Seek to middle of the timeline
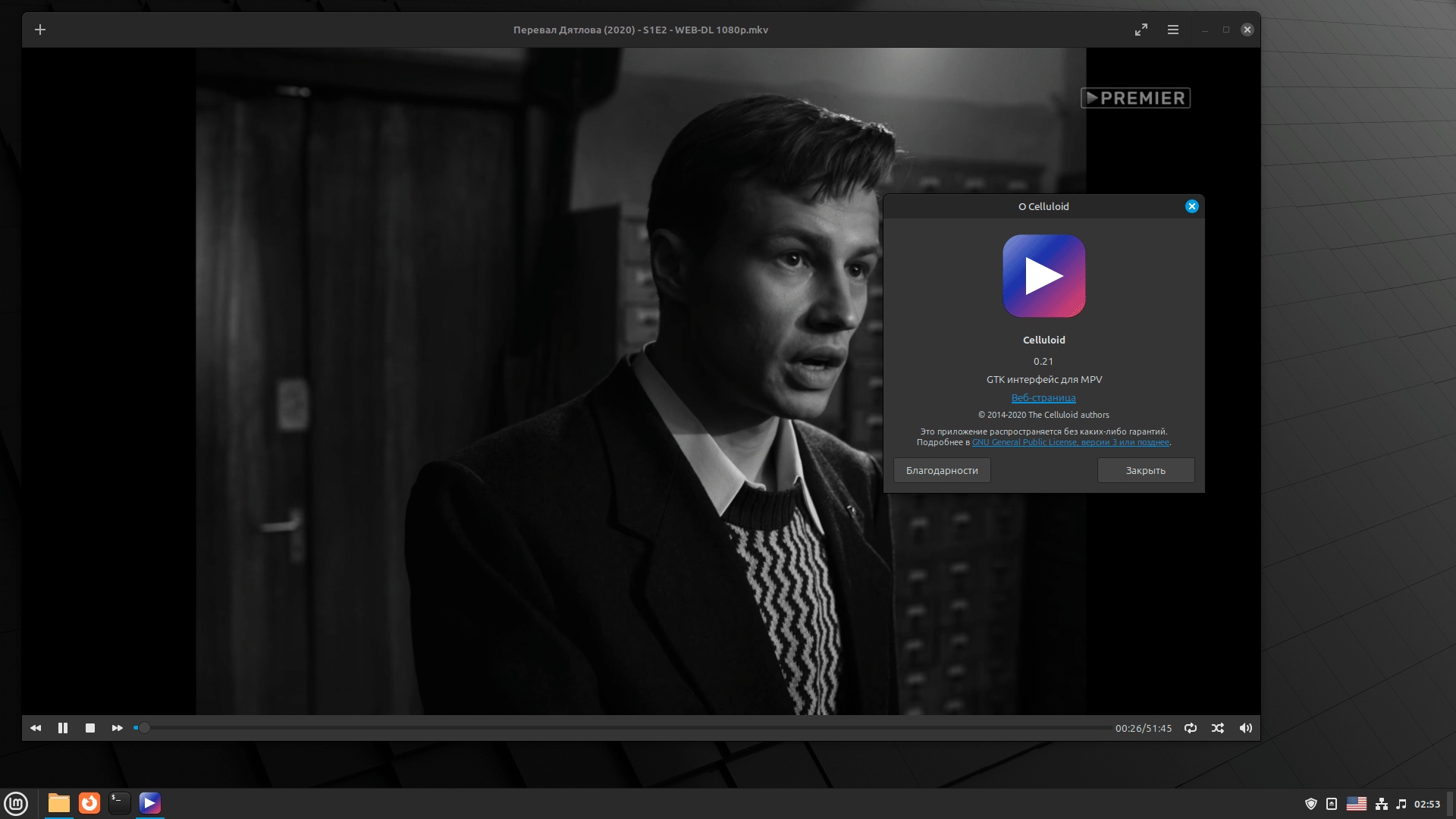Viewport: 1456px width, 819px height. point(623,728)
